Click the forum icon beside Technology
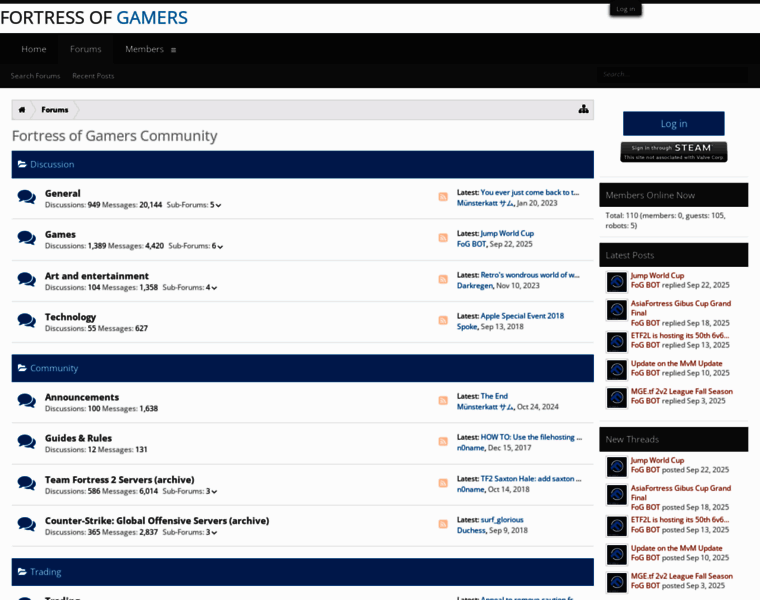The width and height of the screenshot is (760, 600). tap(26, 320)
